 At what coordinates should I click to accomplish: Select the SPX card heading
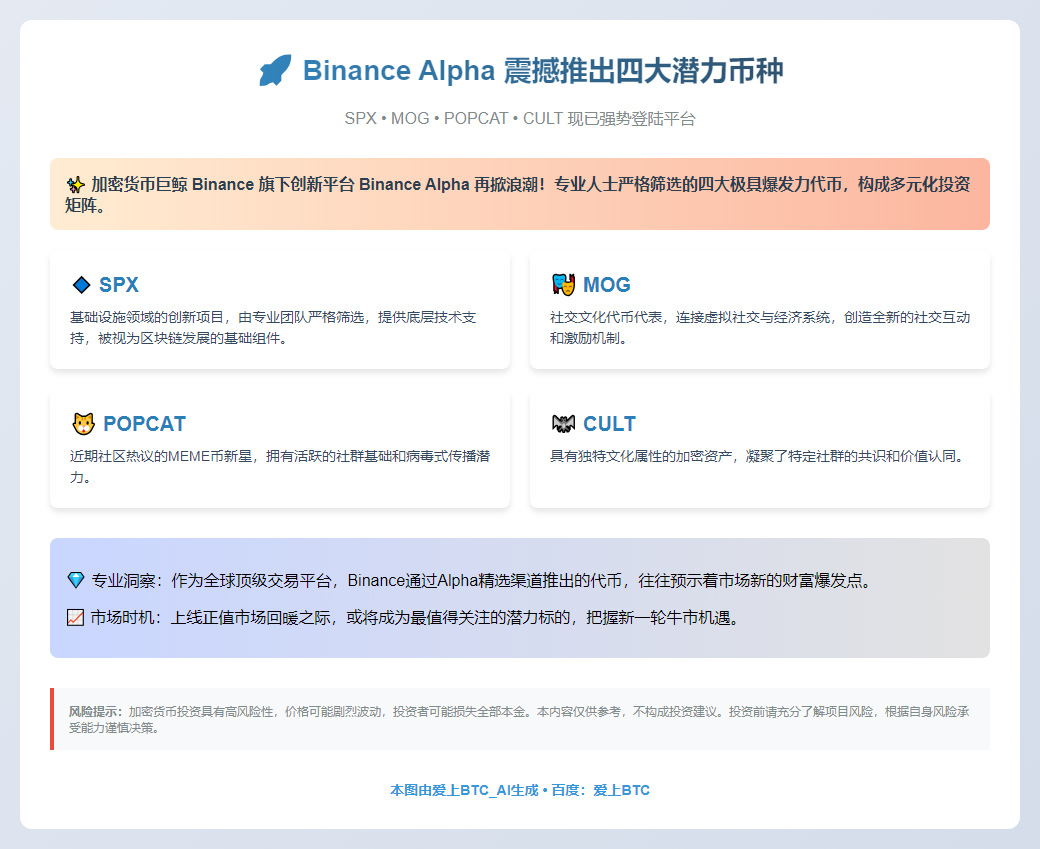click(x=119, y=285)
